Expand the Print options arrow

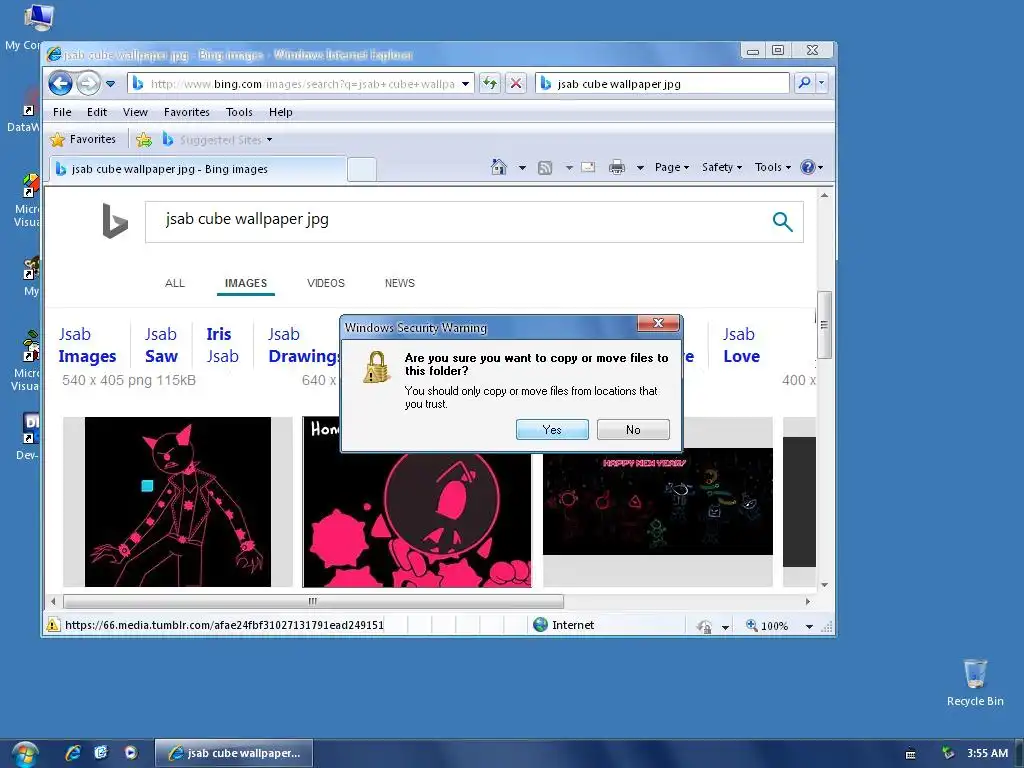[641, 168]
